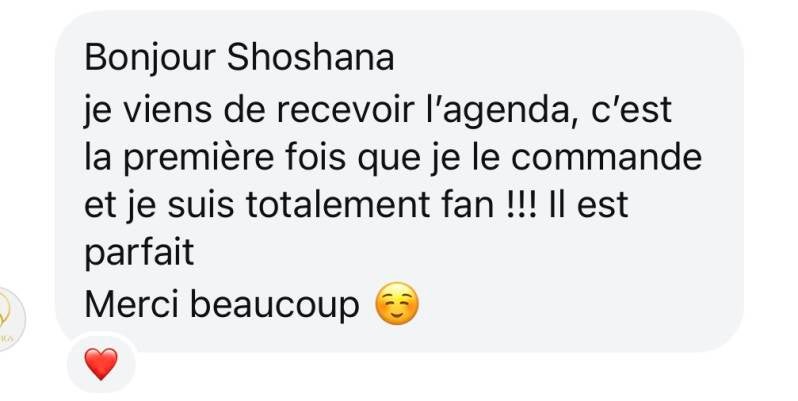Click the word recevoir
Screen dimensions: 798x401
pyautogui.click(x=345, y=109)
